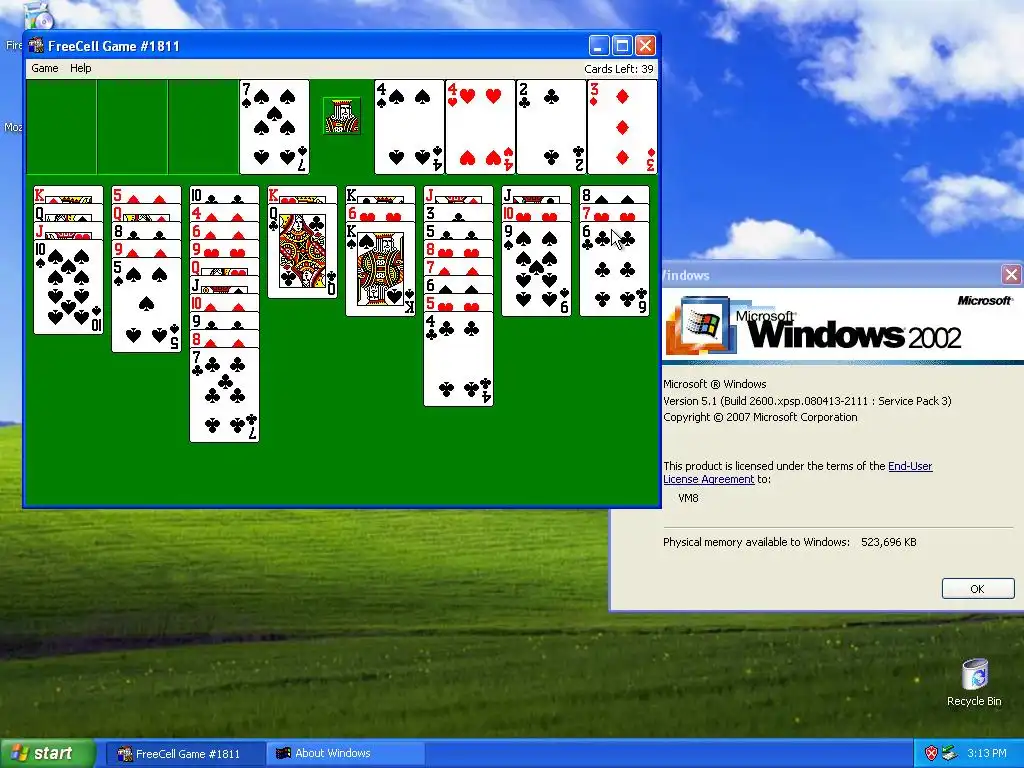The height and width of the screenshot is (768, 1024).
Task: Click the 3 of clubs card
Action: tap(458, 213)
